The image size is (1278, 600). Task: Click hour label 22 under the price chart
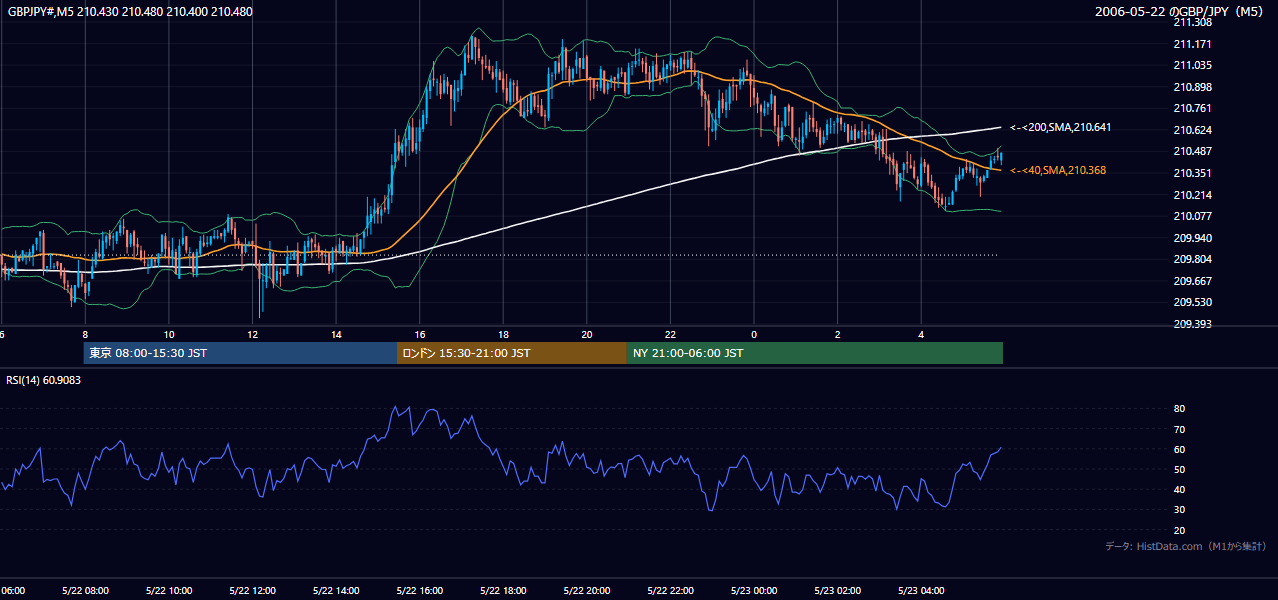[x=670, y=334]
